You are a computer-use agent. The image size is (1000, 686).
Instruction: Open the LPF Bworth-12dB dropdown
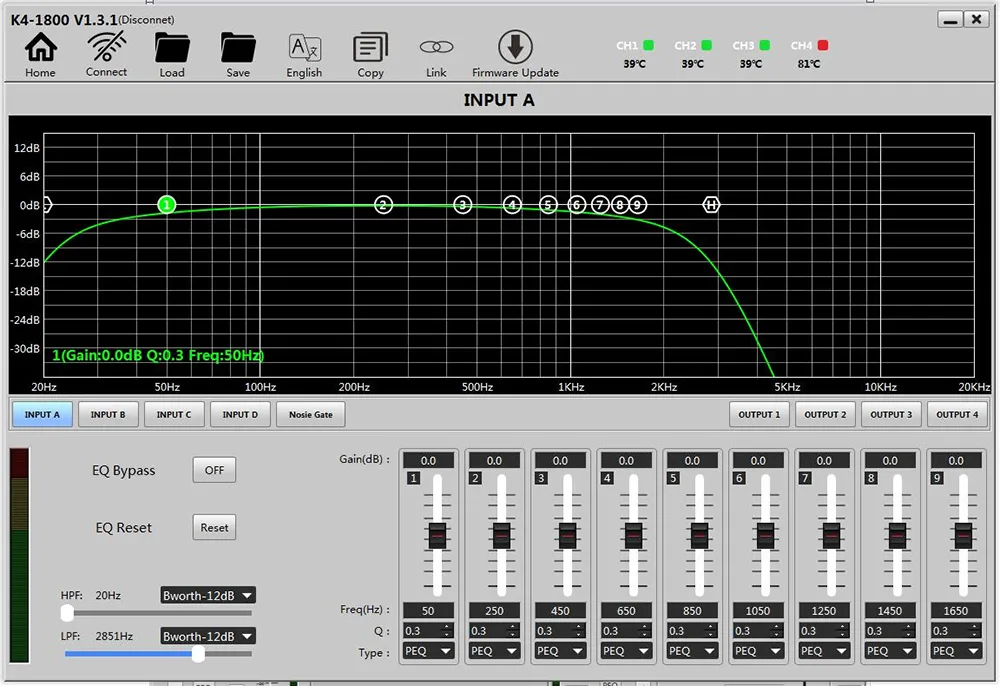click(x=208, y=637)
